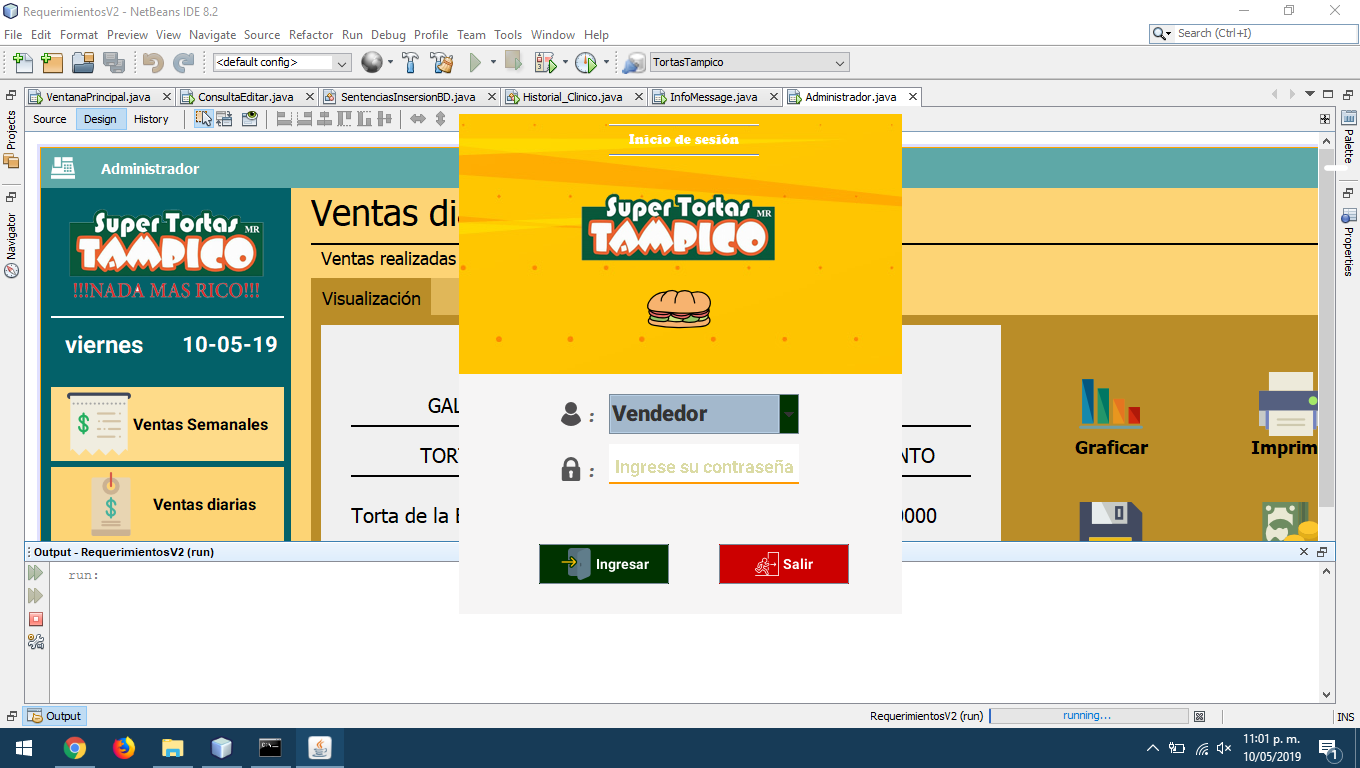Open Firefox from the taskbar
1360x768 pixels.
(124, 748)
